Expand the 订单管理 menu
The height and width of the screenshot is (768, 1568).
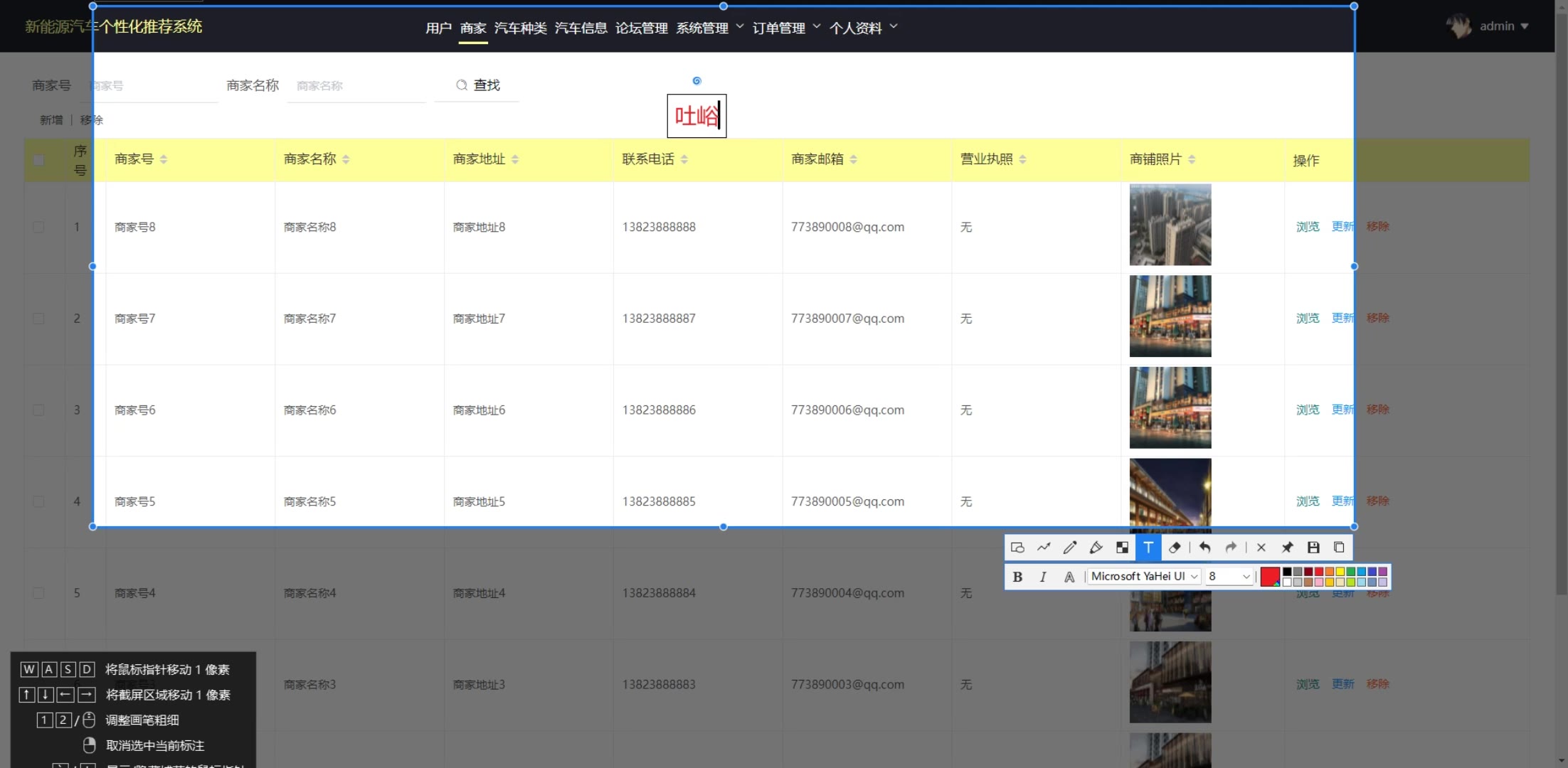[786, 28]
